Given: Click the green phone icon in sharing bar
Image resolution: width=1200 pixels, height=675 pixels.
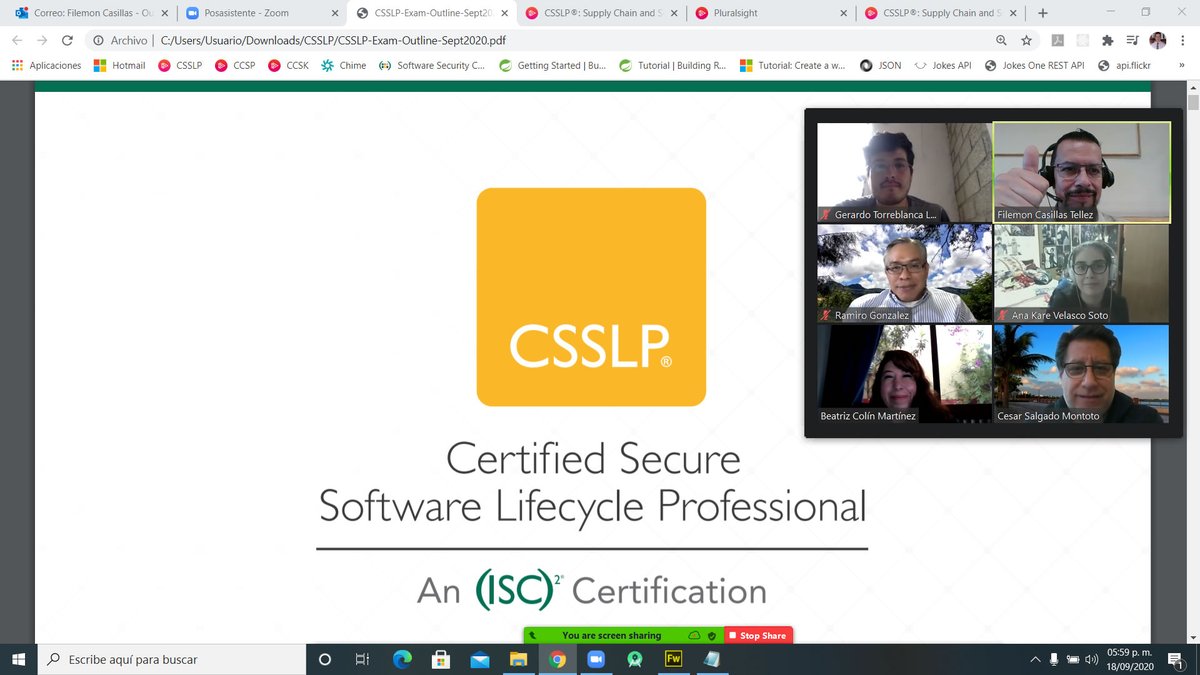Looking at the screenshot, I should pos(533,635).
